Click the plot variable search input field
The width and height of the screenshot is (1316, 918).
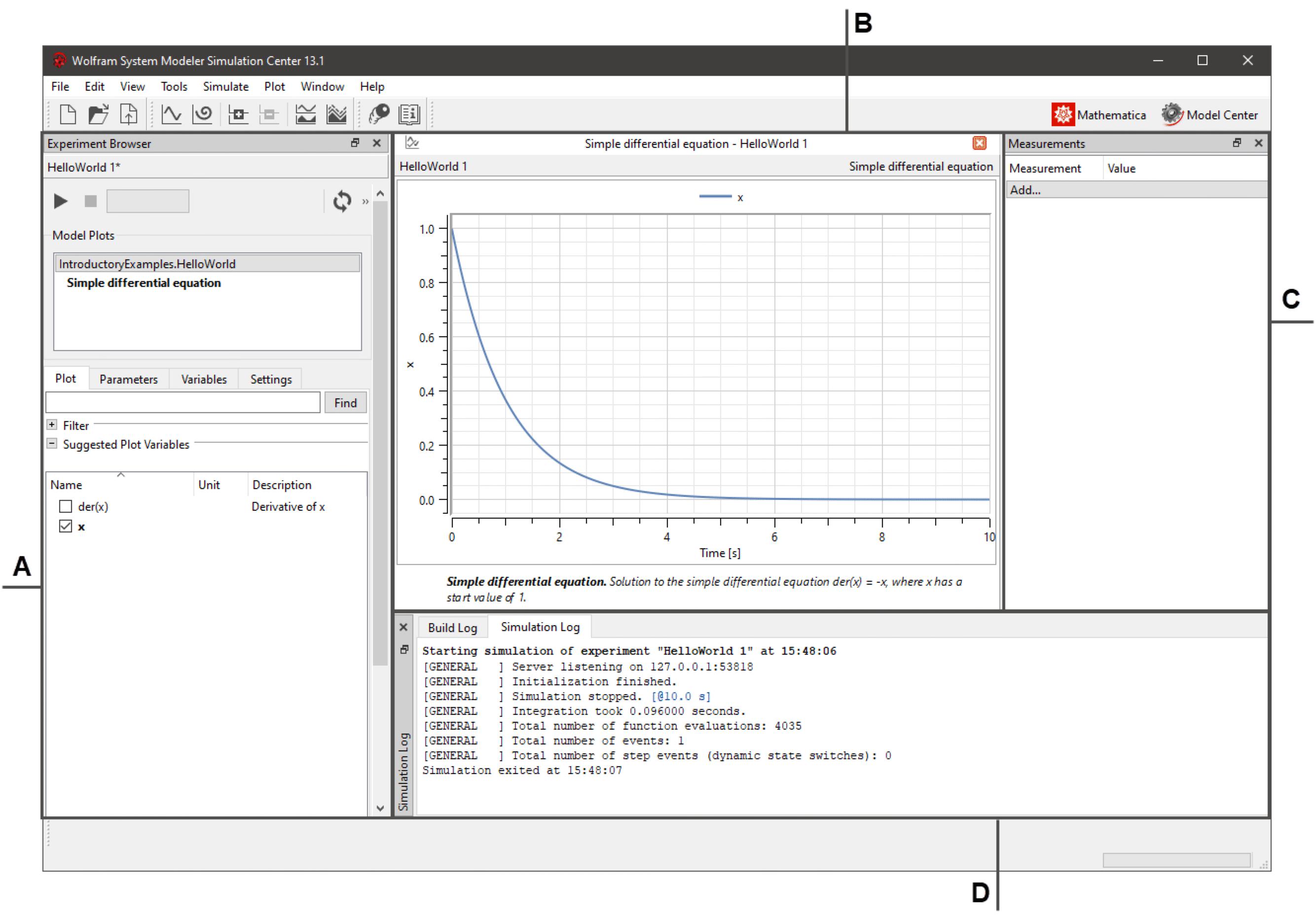(197, 403)
